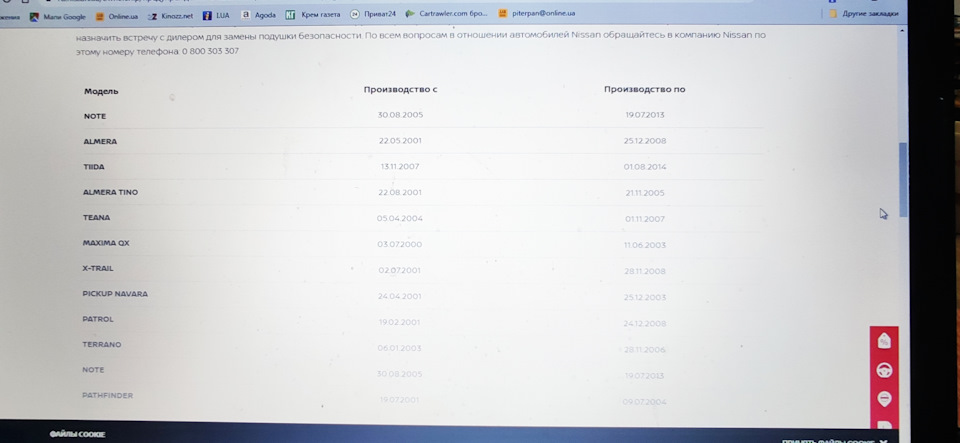This screenshot has height=443, width=960.
Task: Click PATROL end date 24.12.2008
Action: [x=645, y=324]
